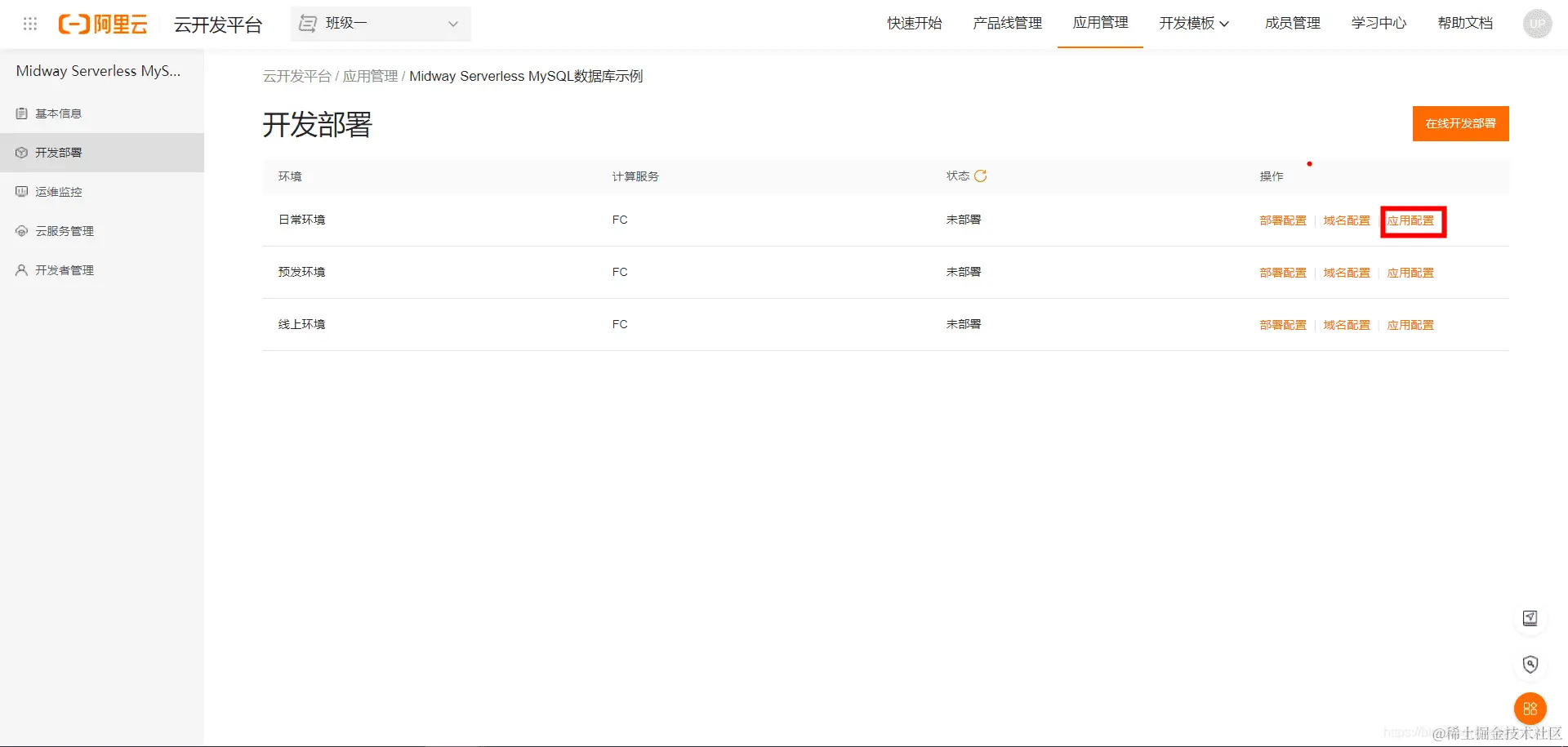The image size is (1568, 747).
Task: Click the 在线开发部署 button
Action: 1460,123
